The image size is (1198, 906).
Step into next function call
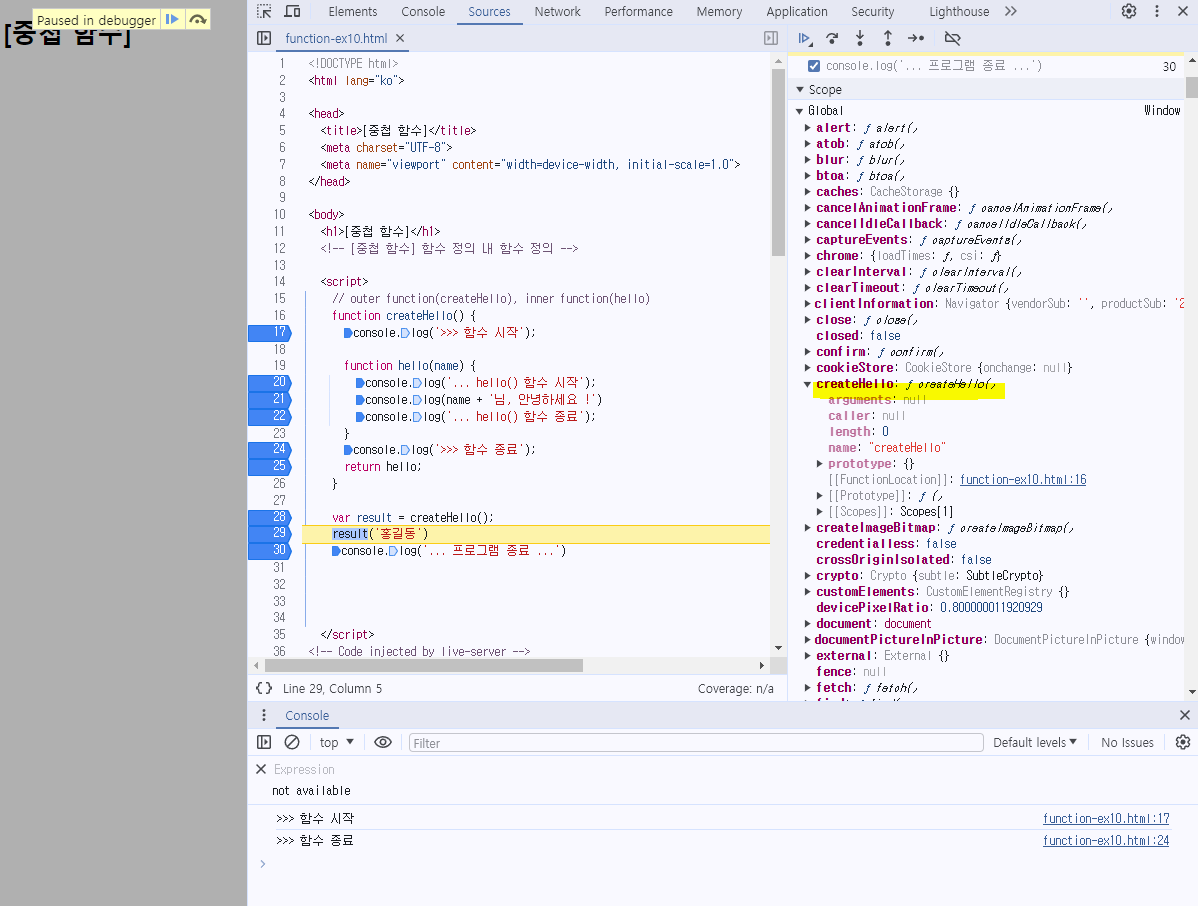pos(860,38)
